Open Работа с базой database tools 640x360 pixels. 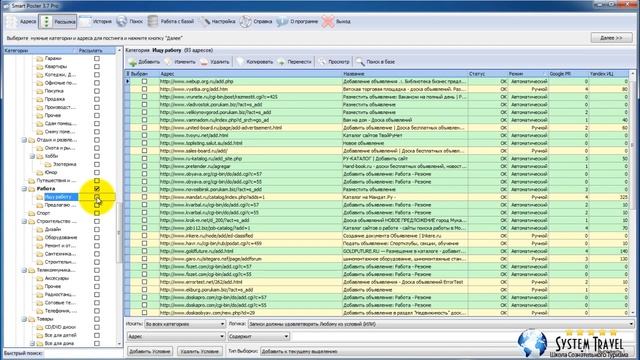(171, 22)
